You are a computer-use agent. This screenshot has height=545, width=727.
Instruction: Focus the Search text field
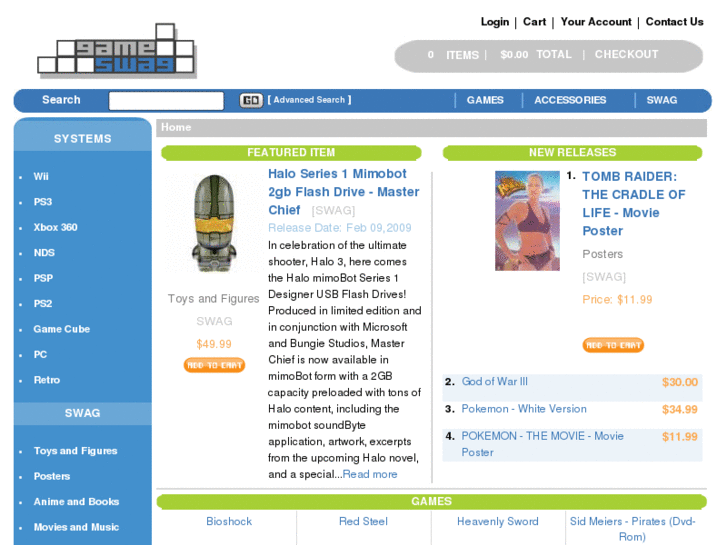click(166, 101)
